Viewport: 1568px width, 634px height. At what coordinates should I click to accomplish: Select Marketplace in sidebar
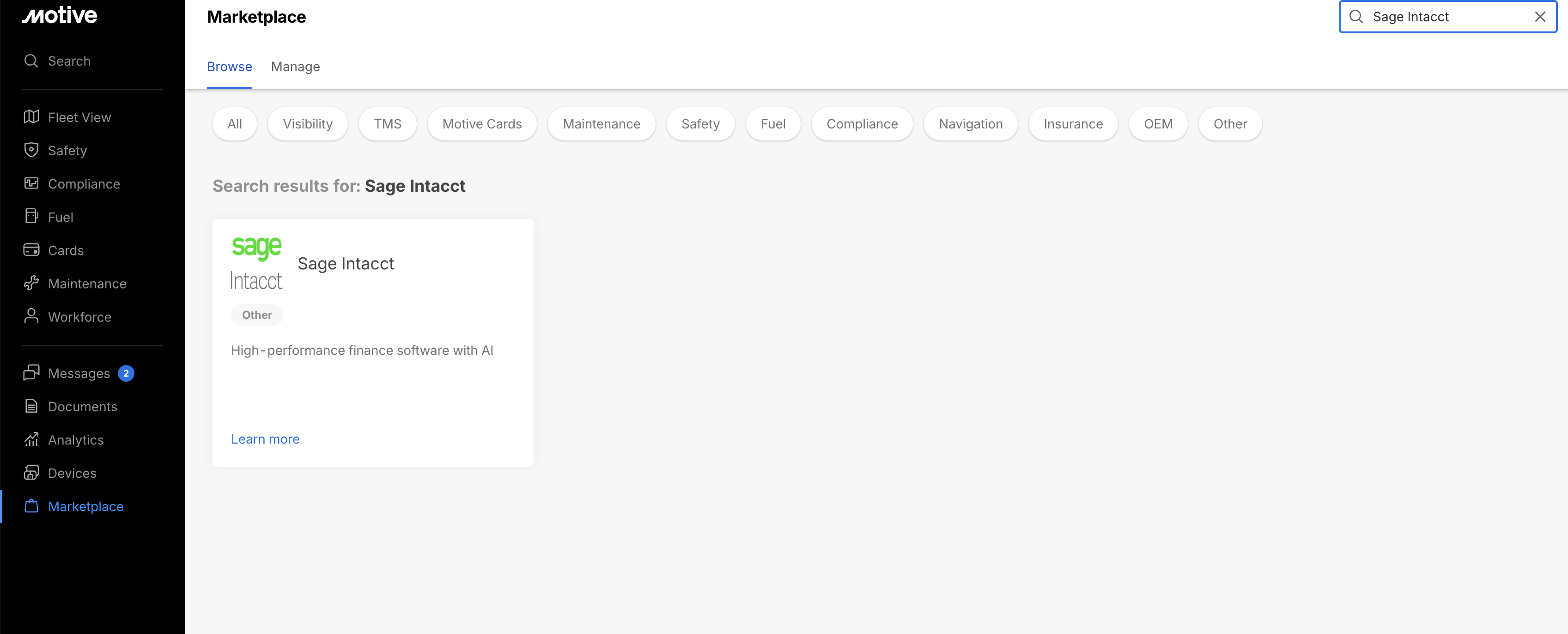(x=85, y=506)
